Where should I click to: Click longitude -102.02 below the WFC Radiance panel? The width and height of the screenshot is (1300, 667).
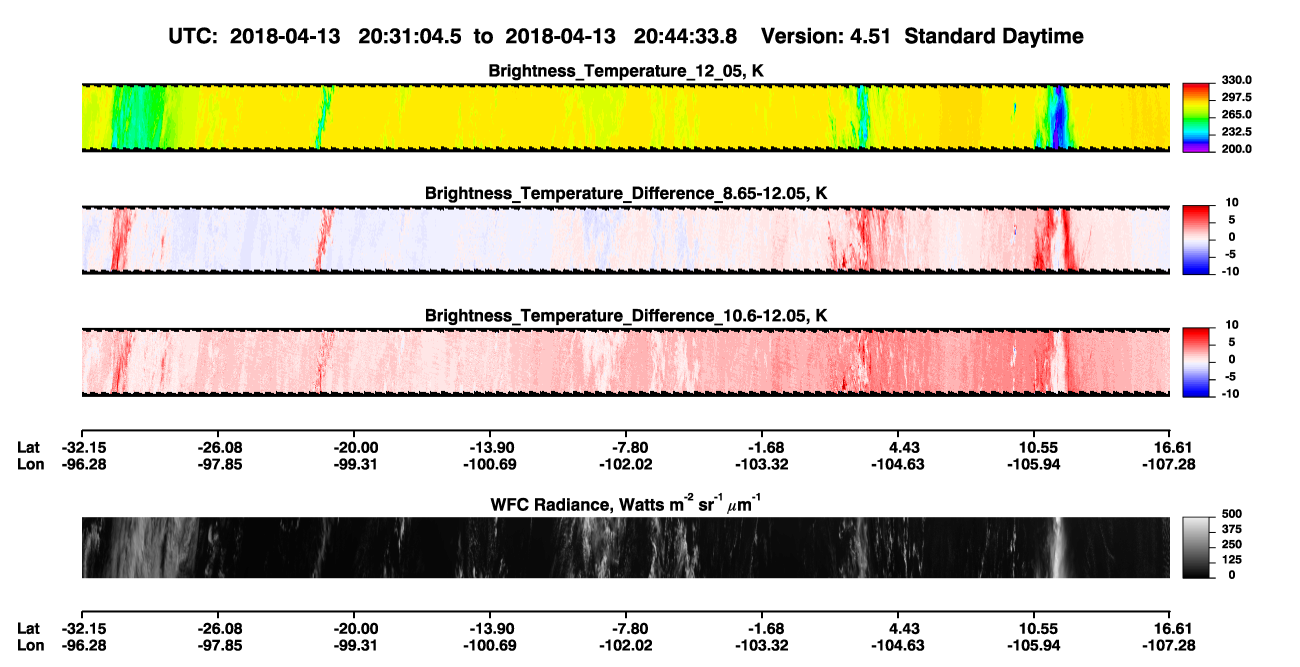coord(625,646)
